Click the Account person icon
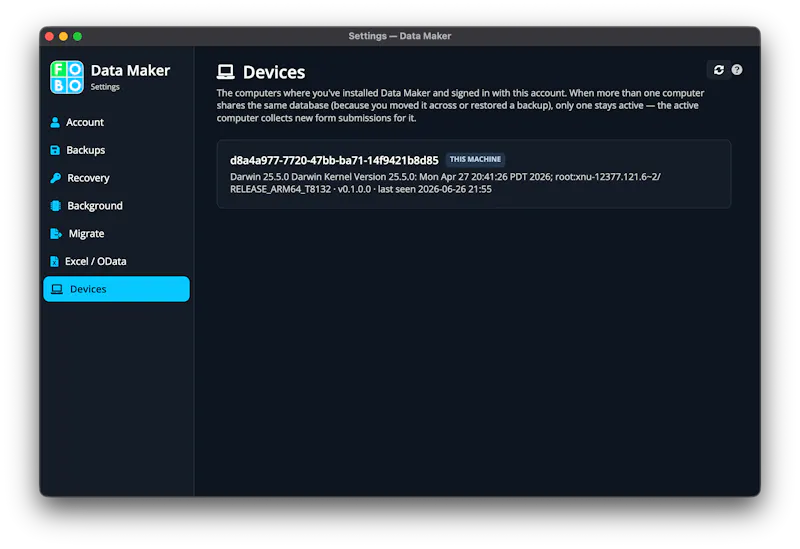The image size is (800, 549). pos(55,122)
